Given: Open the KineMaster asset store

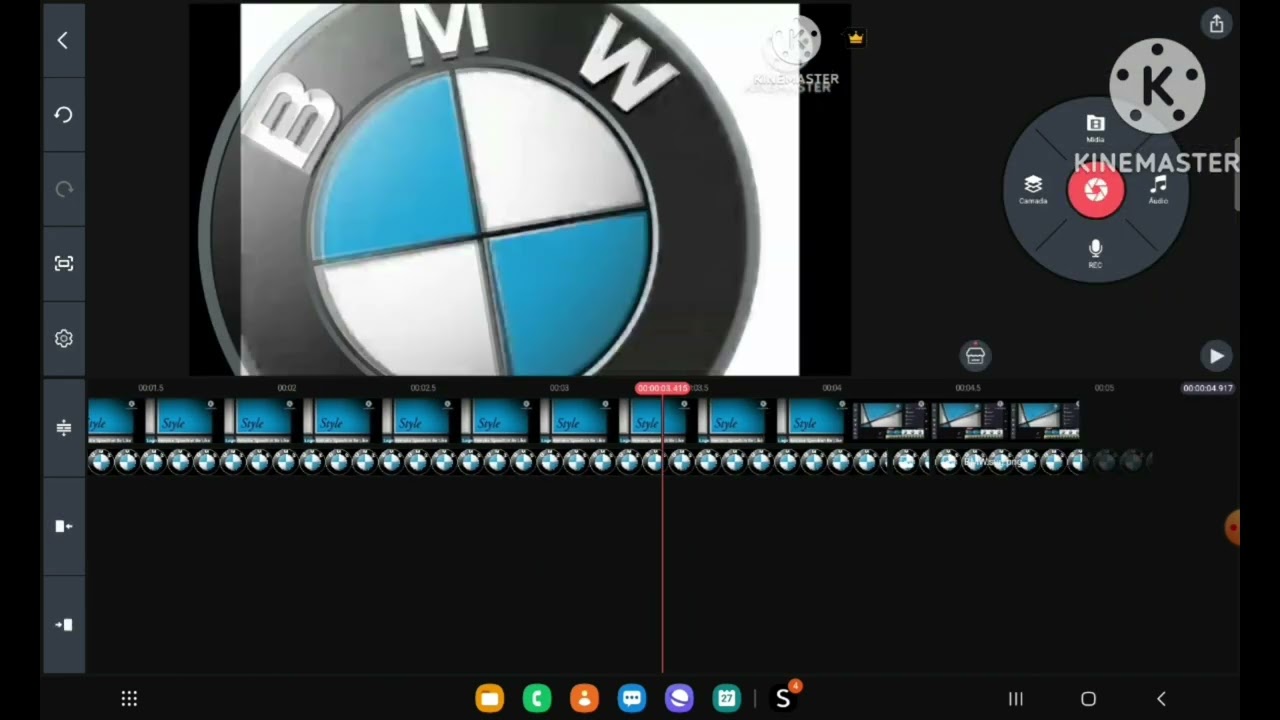Looking at the screenshot, I should pyautogui.click(x=975, y=355).
